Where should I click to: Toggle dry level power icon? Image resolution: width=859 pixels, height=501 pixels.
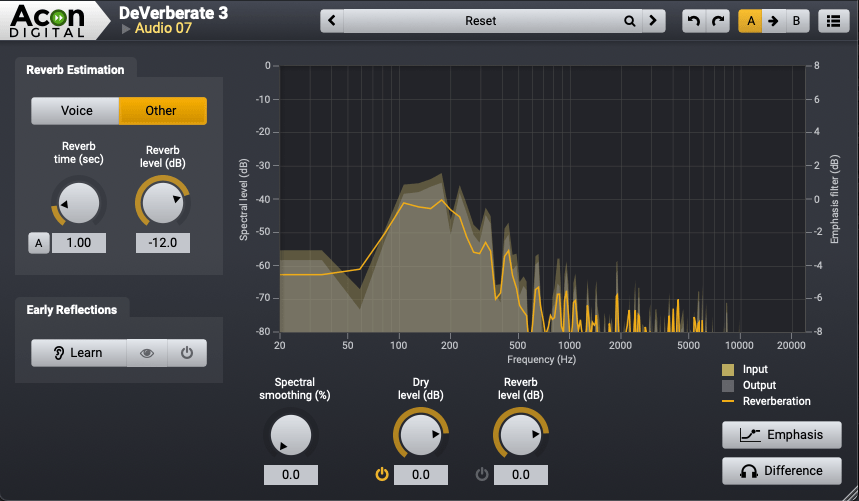click(x=381, y=474)
